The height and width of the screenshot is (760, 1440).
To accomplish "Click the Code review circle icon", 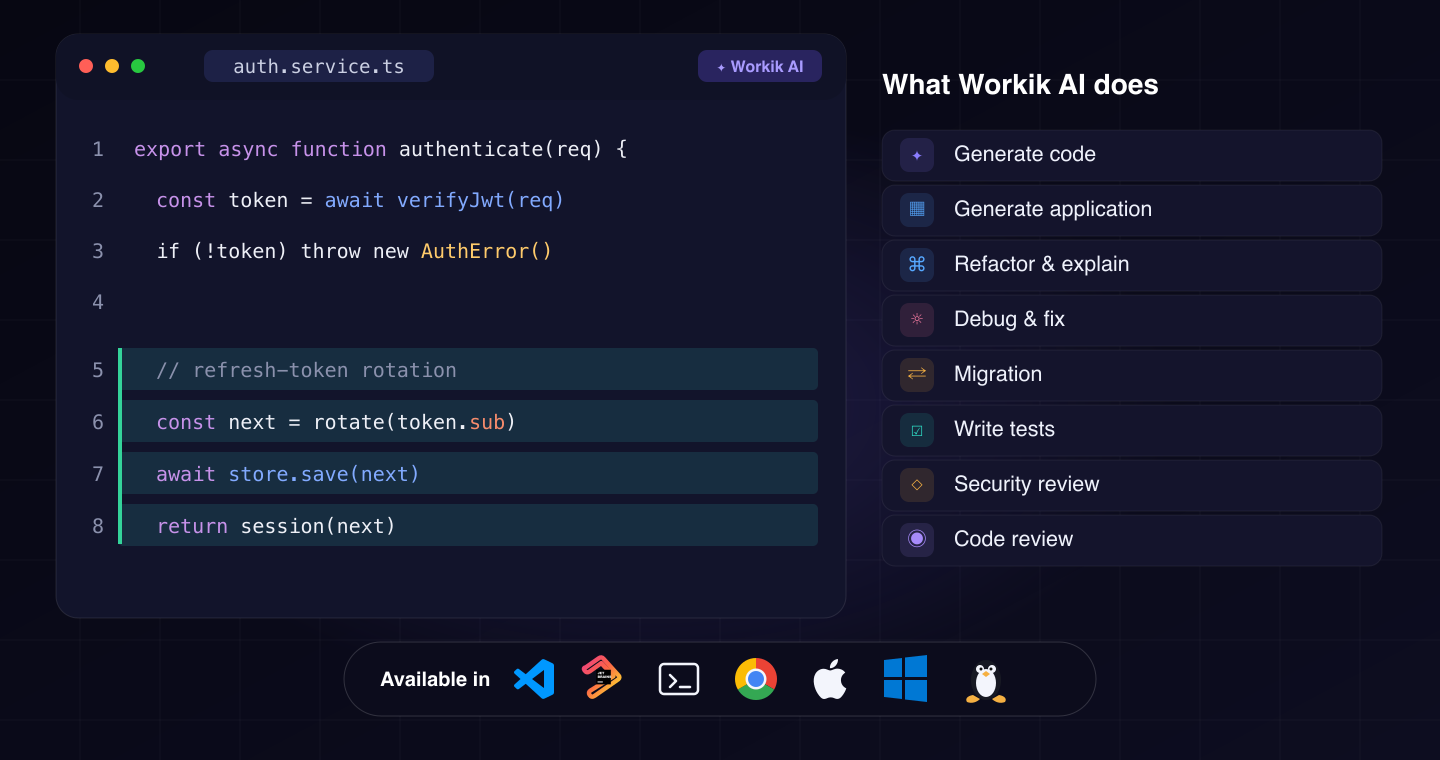I will (917, 540).
